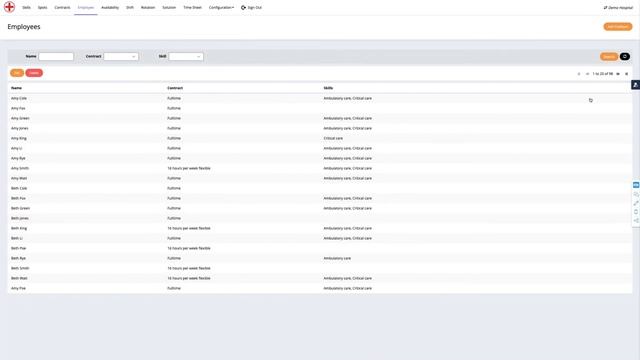
Task: Select the Amy King row
Action: tap(320, 138)
